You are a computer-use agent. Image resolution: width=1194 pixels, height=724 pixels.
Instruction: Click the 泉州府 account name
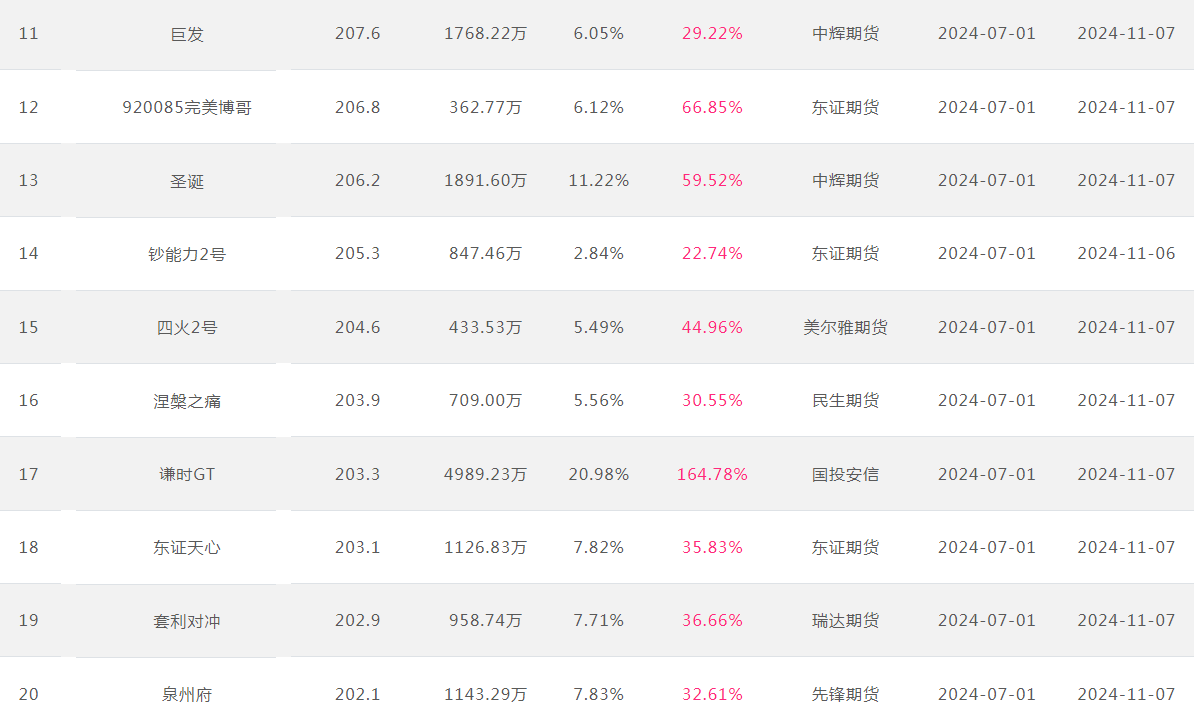187,694
